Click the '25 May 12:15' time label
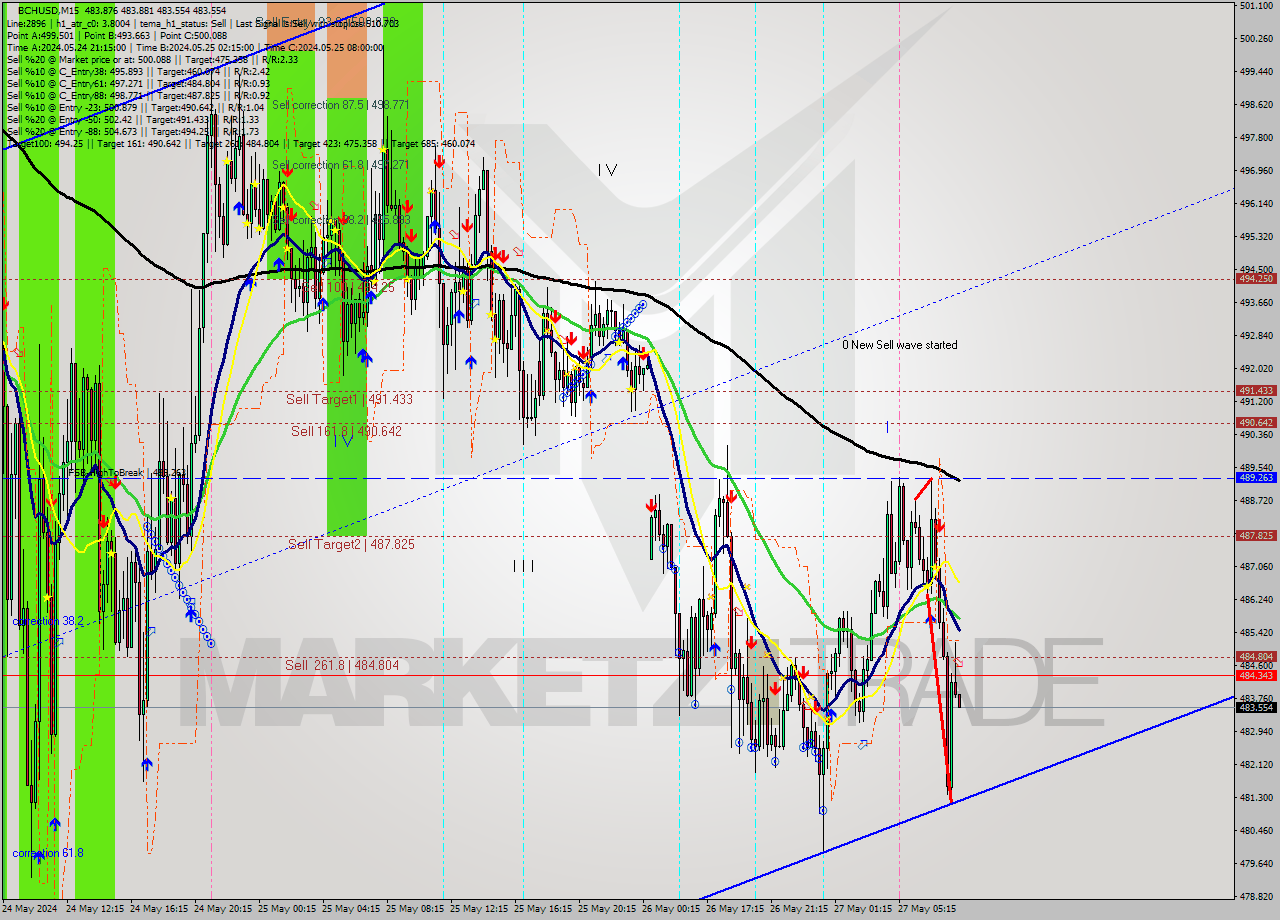Screen dimensions: 1280x920 tap(479, 909)
